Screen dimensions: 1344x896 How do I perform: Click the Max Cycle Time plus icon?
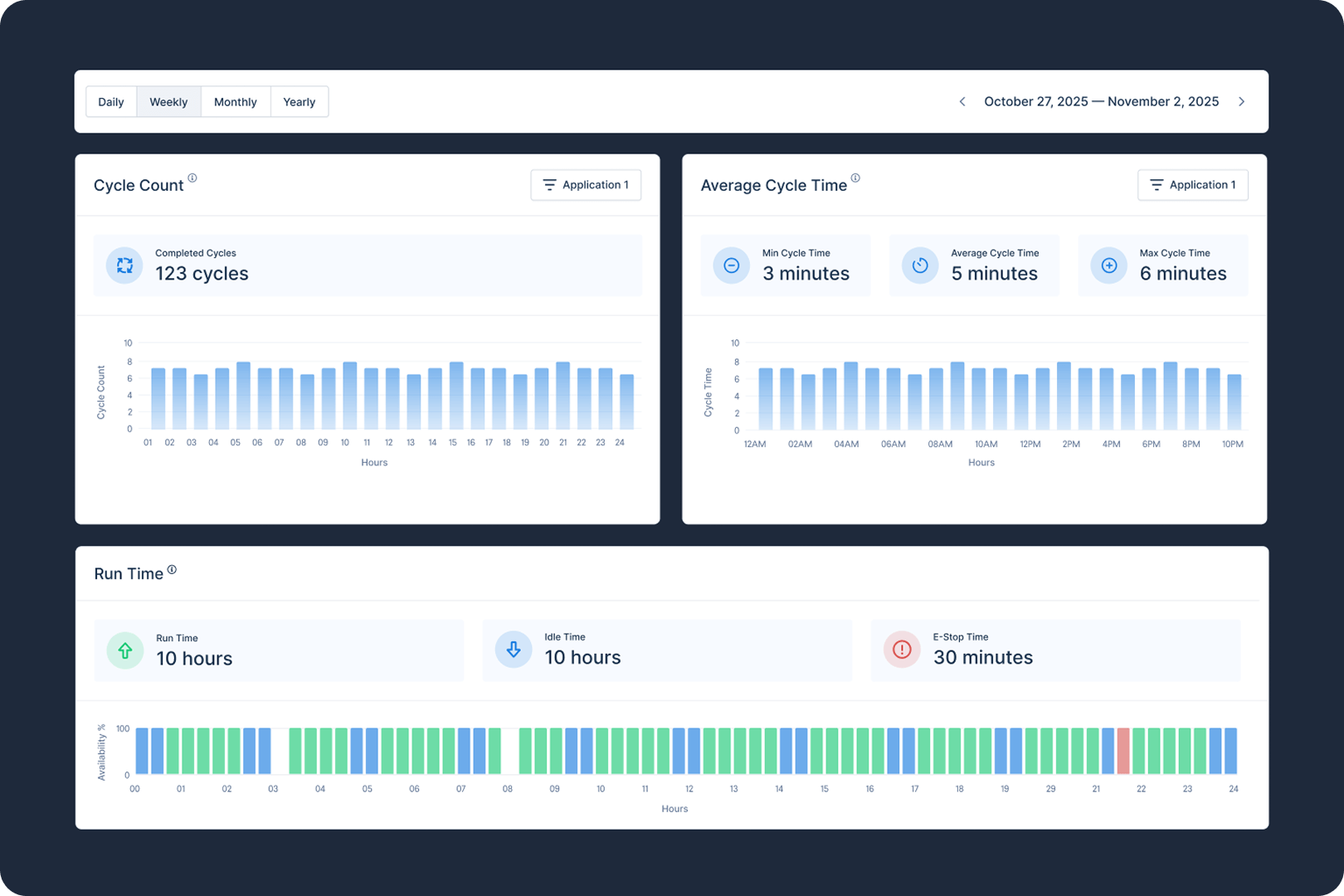[x=1108, y=265]
